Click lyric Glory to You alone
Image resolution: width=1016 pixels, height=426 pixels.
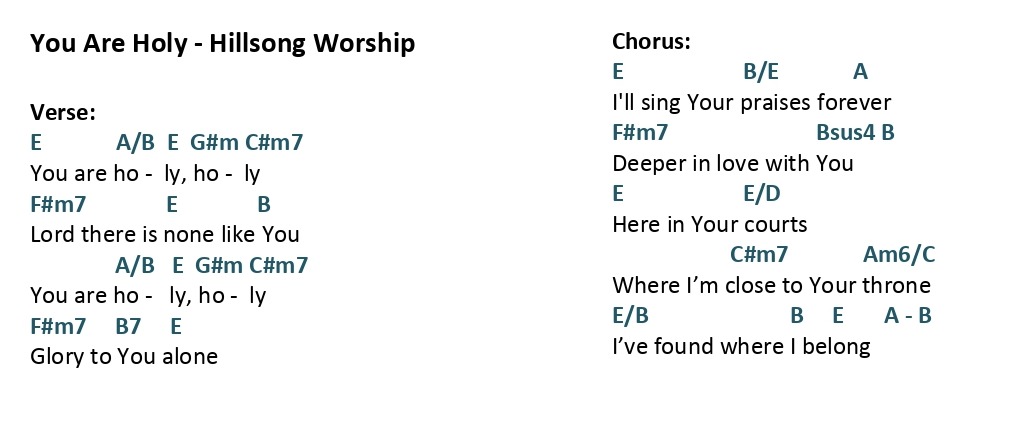(124, 356)
